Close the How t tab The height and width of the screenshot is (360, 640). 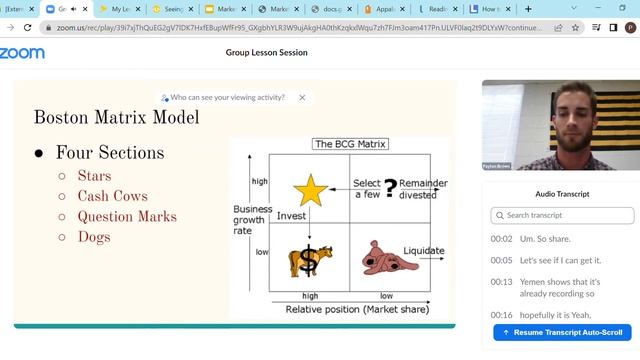[x=508, y=9]
